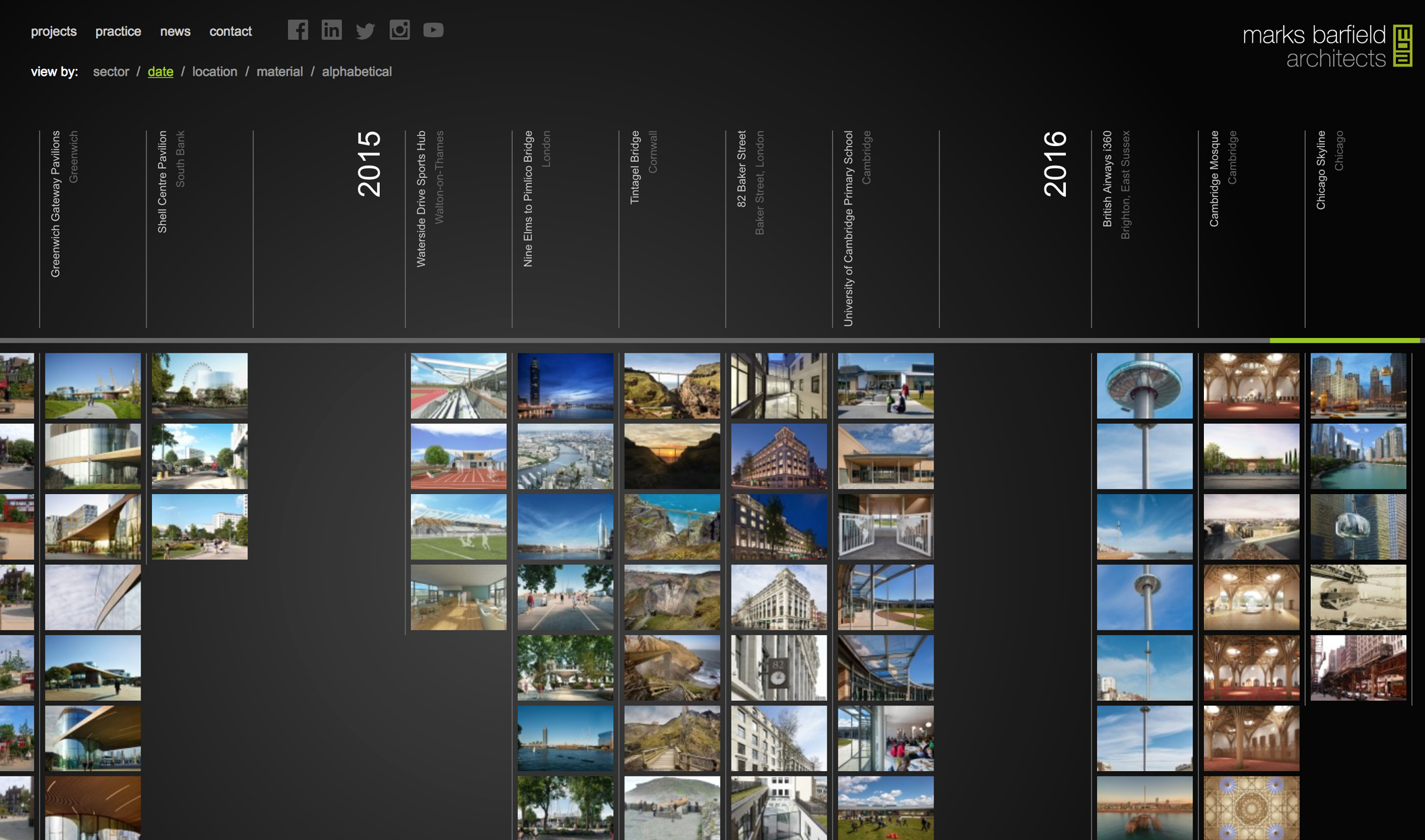The width and height of the screenshot is (1425, 840).
Task: Open the Twitter bird icon
Action: [365, 31]
